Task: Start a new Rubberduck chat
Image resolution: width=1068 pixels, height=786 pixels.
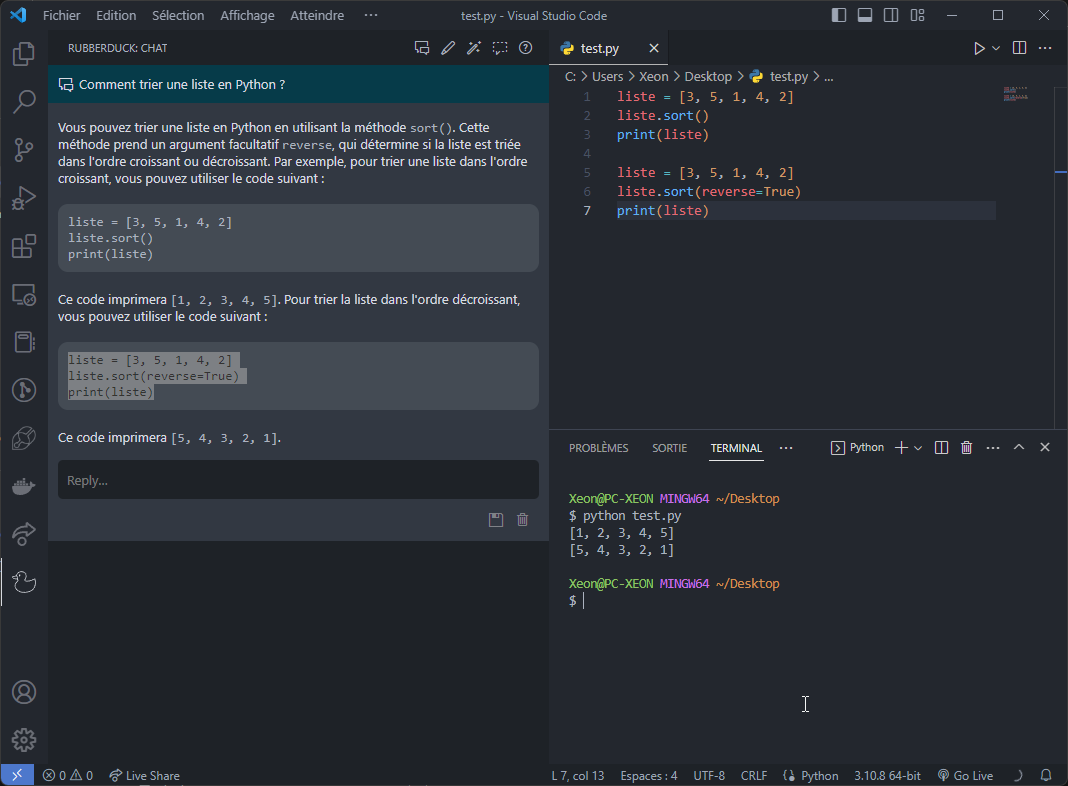Action: pos(422,48)
